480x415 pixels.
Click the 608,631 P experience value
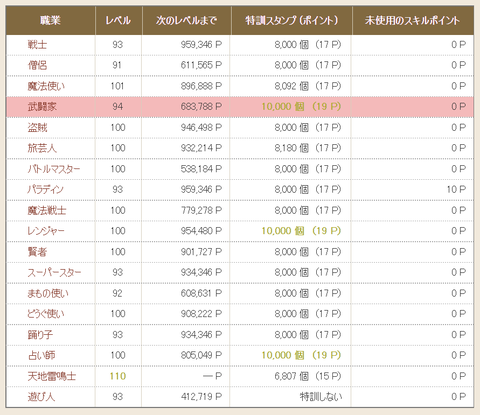(x=201, y=293)
